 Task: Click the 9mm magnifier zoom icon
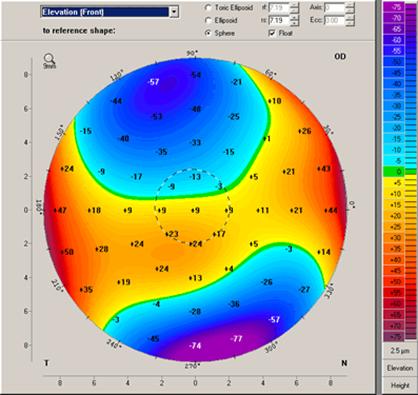(49, 61)
